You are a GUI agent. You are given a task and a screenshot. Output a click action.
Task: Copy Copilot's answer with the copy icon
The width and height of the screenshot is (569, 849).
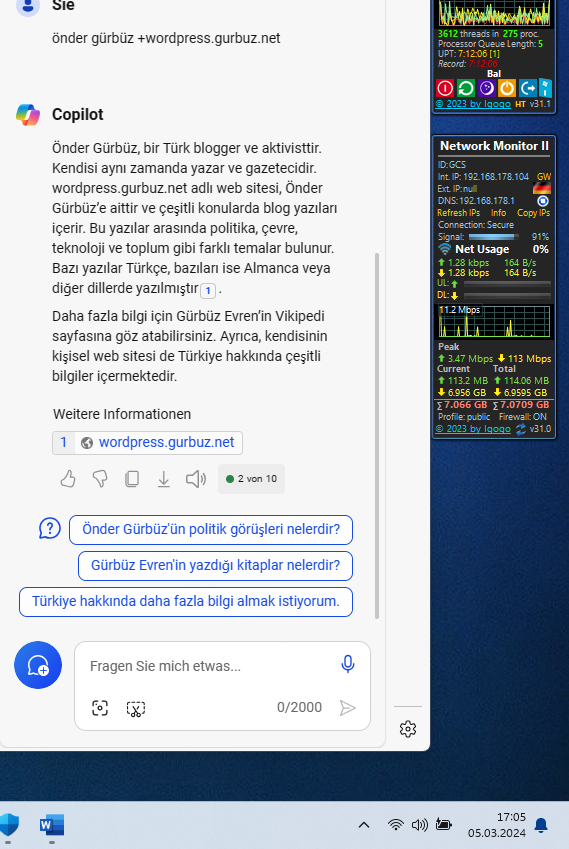(132, 479)
